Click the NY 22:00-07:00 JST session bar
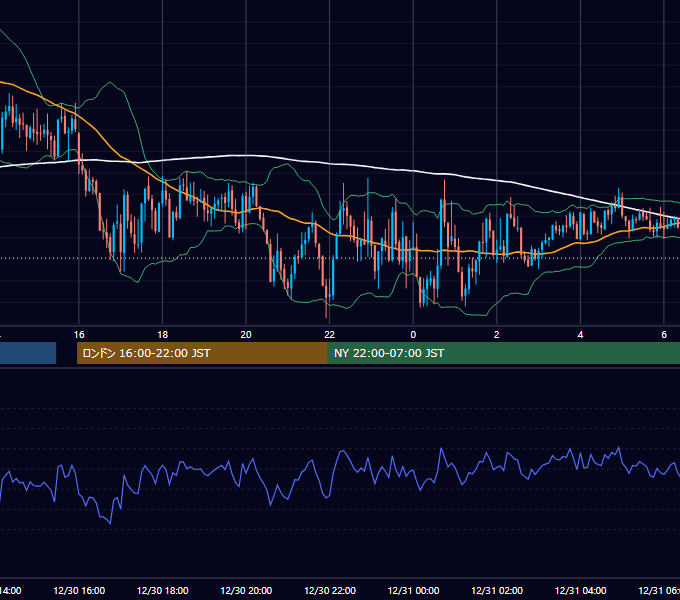Screen dimensions: 680x600 click(503, 353)
